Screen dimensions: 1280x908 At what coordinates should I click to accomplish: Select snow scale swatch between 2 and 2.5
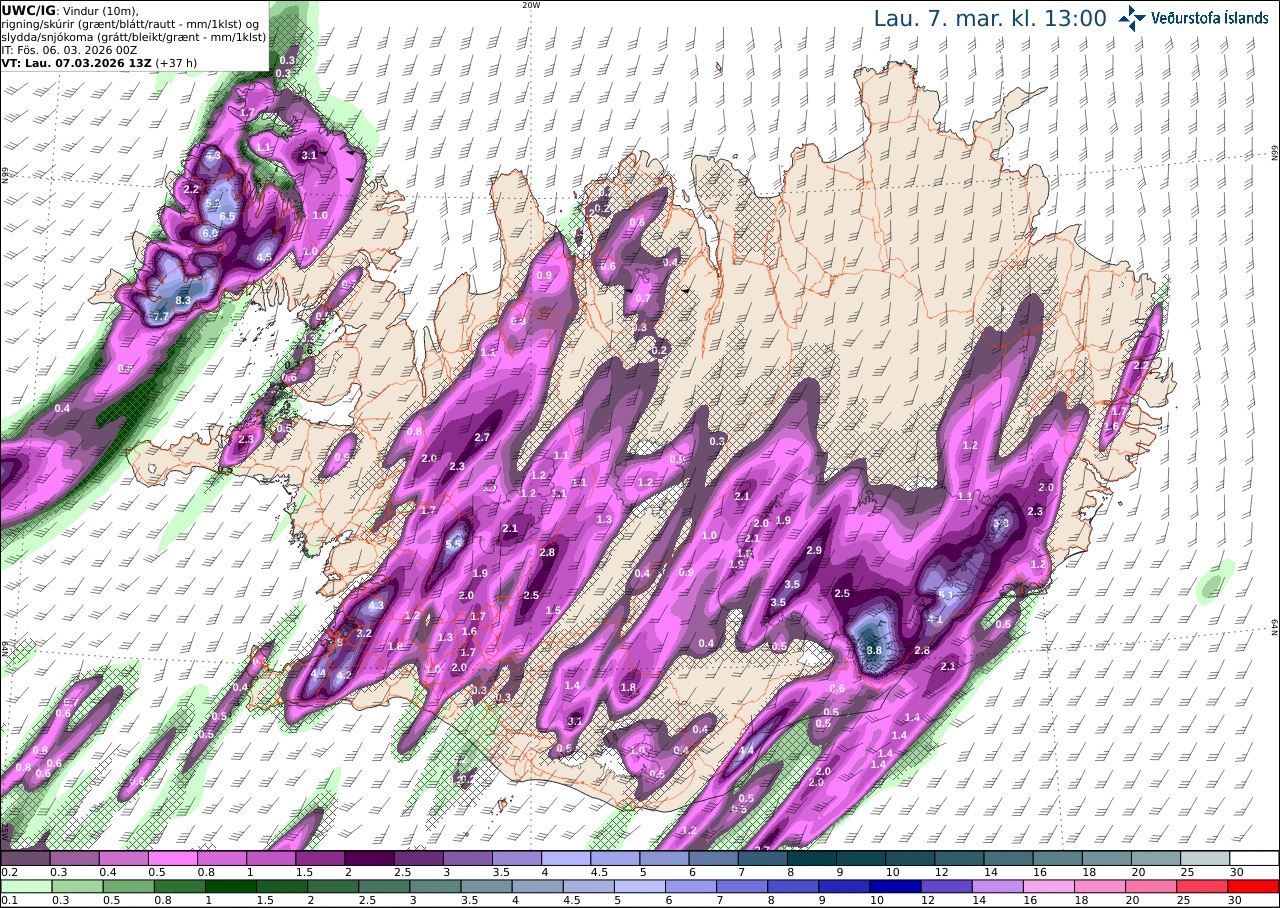pos(369,858)
